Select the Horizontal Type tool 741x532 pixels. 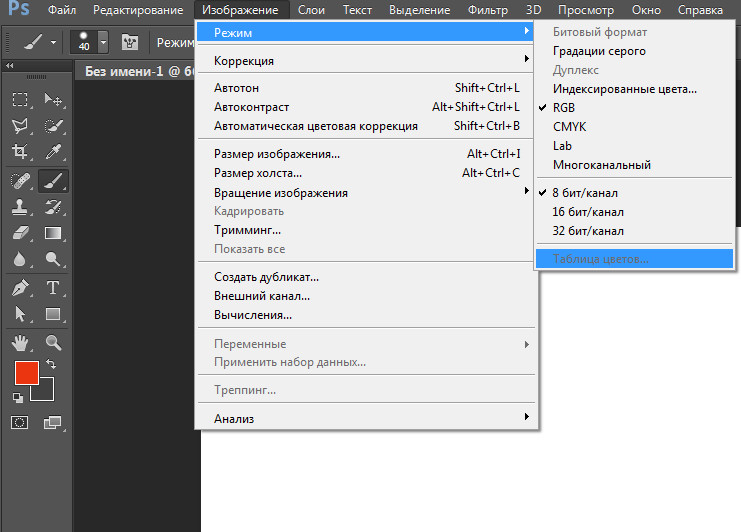click(x=53, y=288)
